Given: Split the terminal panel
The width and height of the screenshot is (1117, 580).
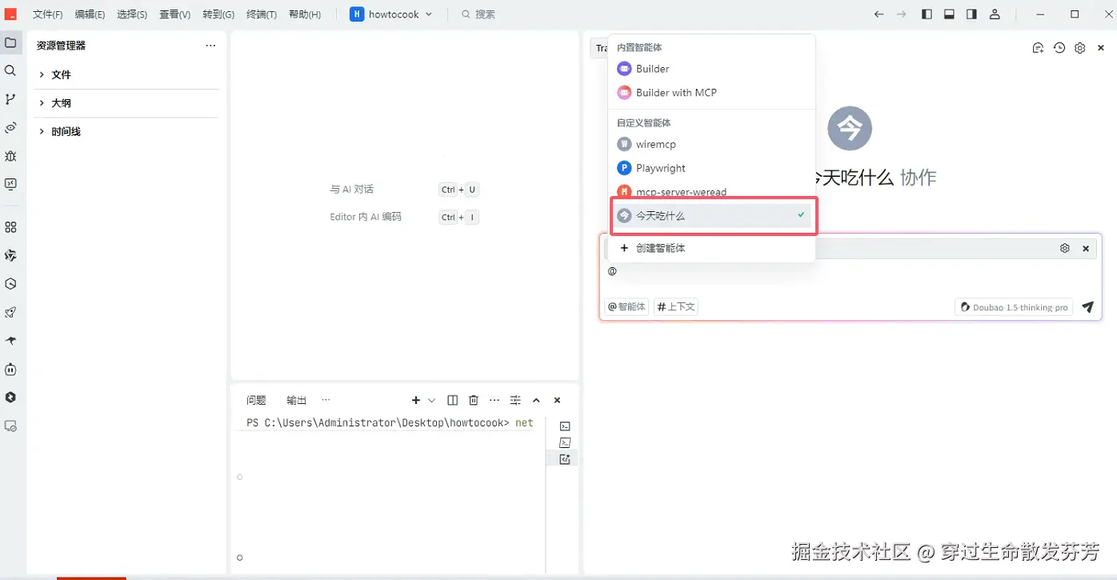Looking at the screenshot, I should 452,400.
